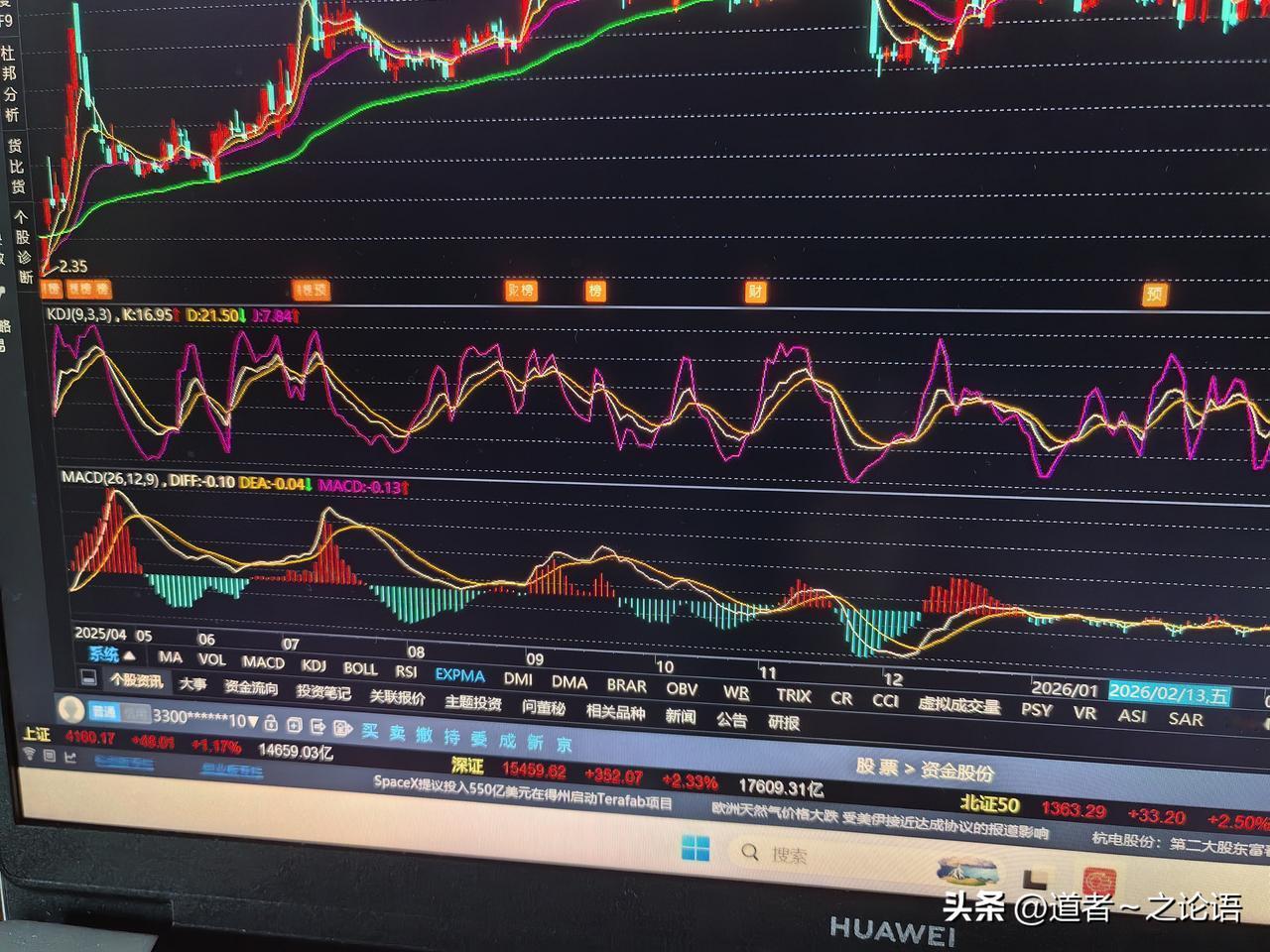Click the SpaceX news ticker headline

[x=523, y=792]
